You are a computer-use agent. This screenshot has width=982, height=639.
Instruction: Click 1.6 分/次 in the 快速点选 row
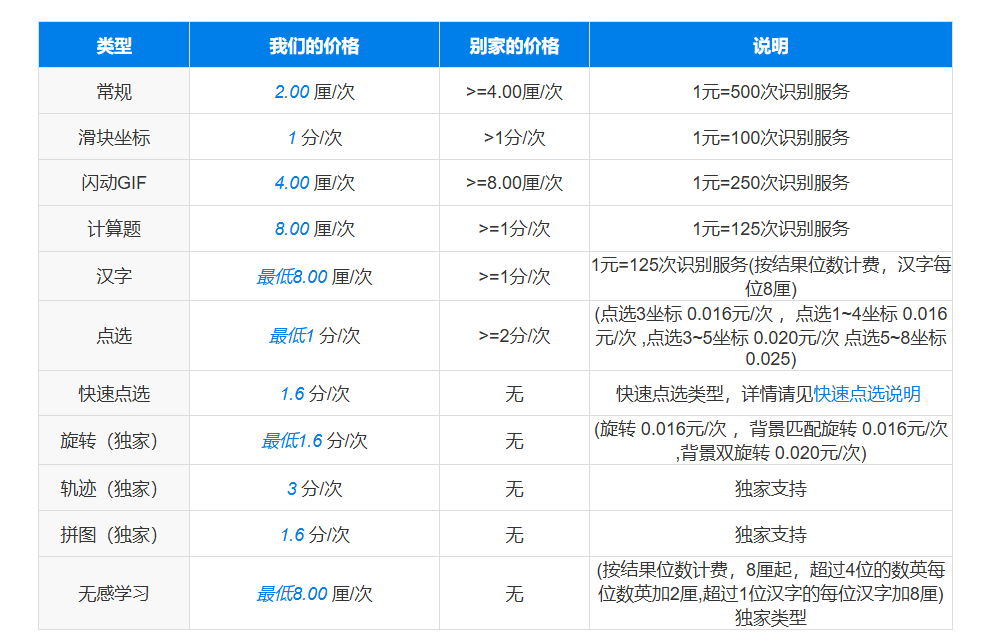click(x=314, y=393)
